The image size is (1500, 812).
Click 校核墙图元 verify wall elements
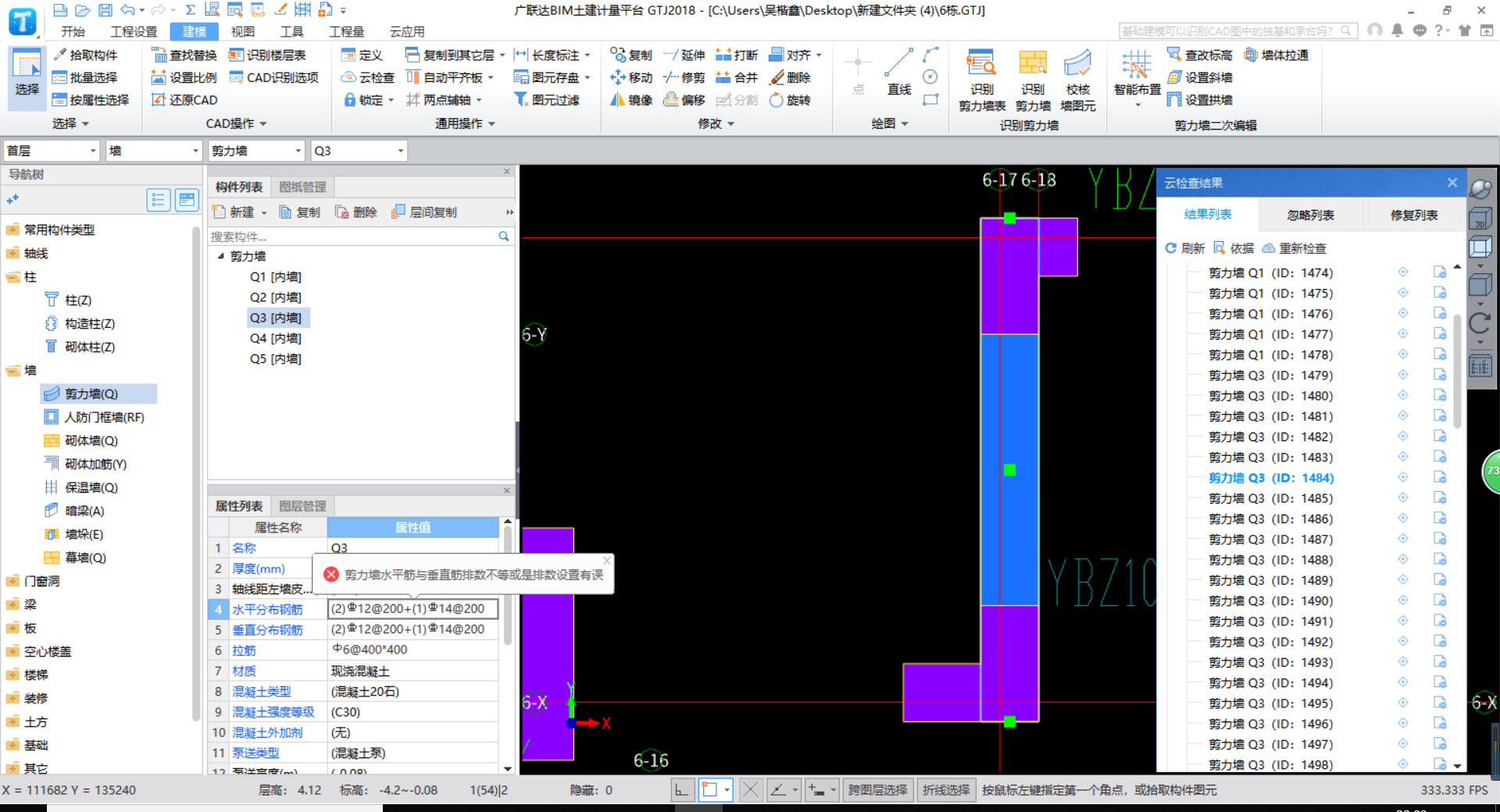1078,80
